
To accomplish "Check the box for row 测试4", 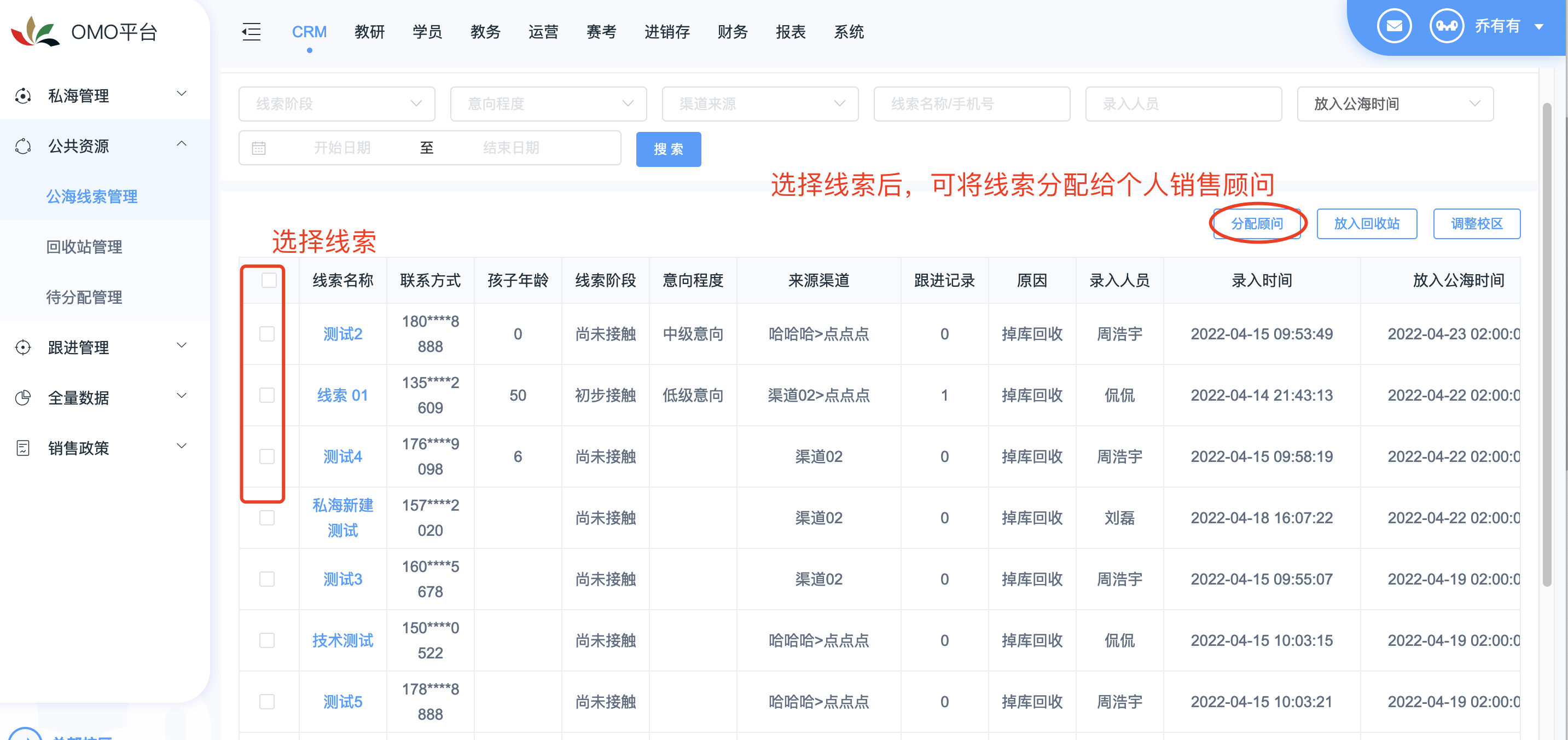I will [x=266, y=457].
